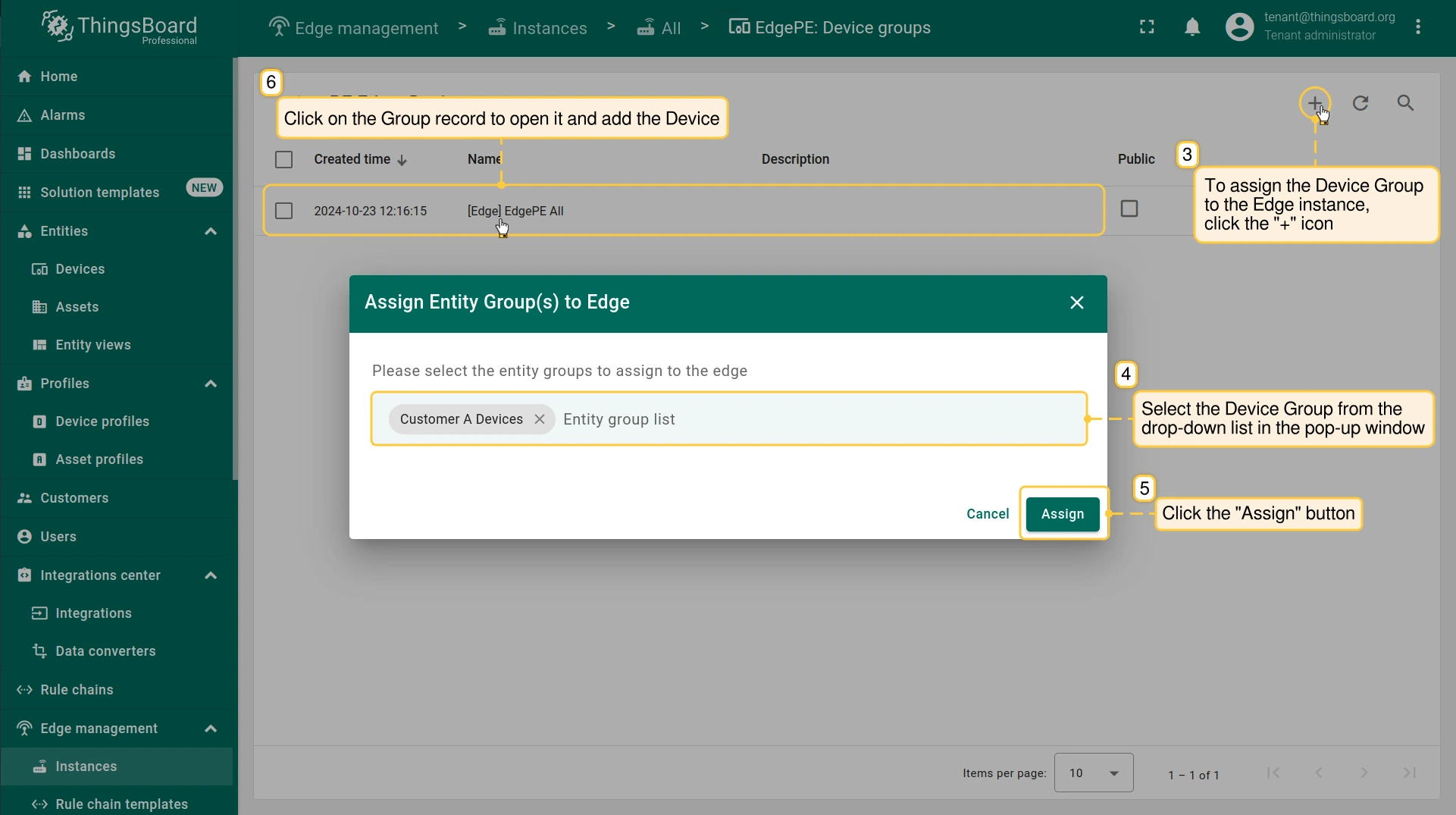Remove the Customer A Devices chip

point(539,419)
